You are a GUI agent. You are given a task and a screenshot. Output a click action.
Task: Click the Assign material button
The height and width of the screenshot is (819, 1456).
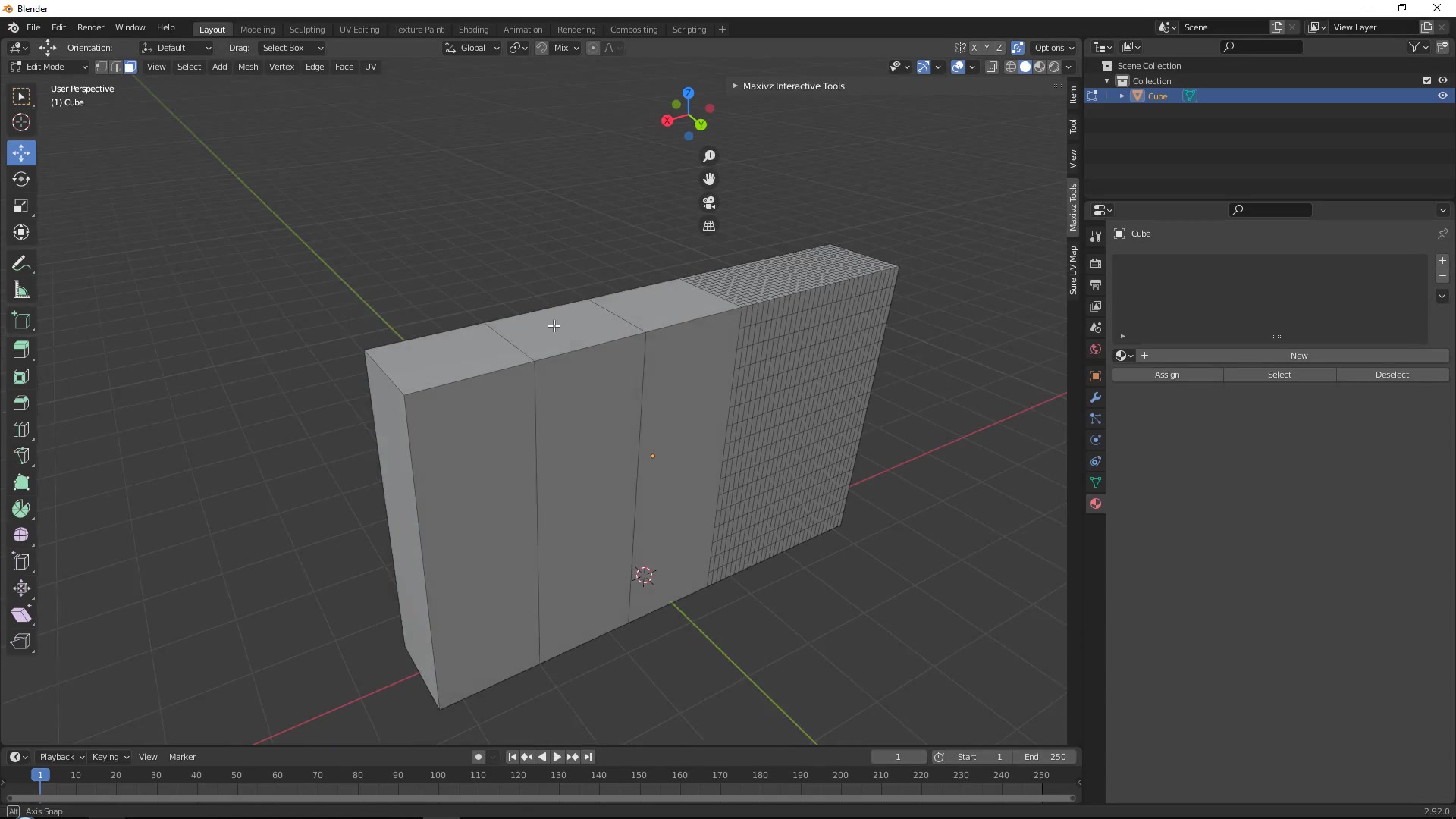coord(1167,375)
